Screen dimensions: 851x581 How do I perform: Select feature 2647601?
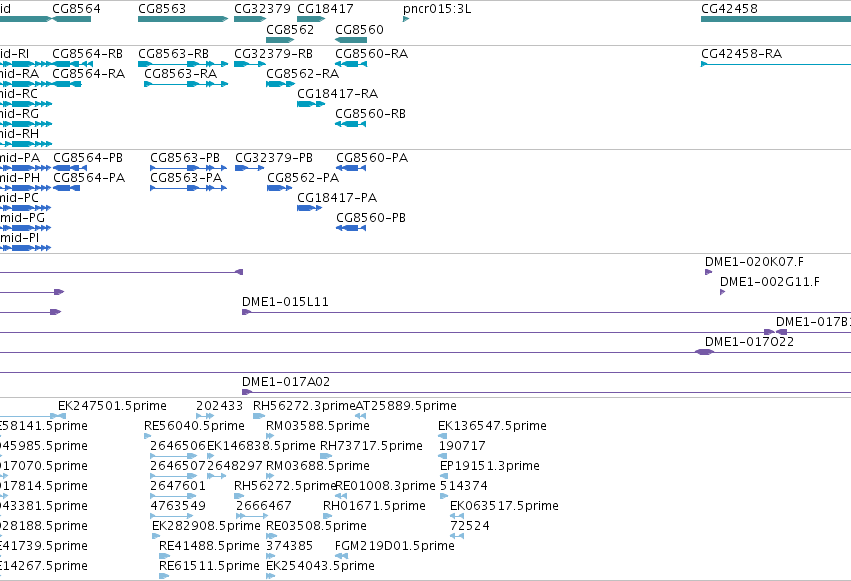tap(172, 496)
